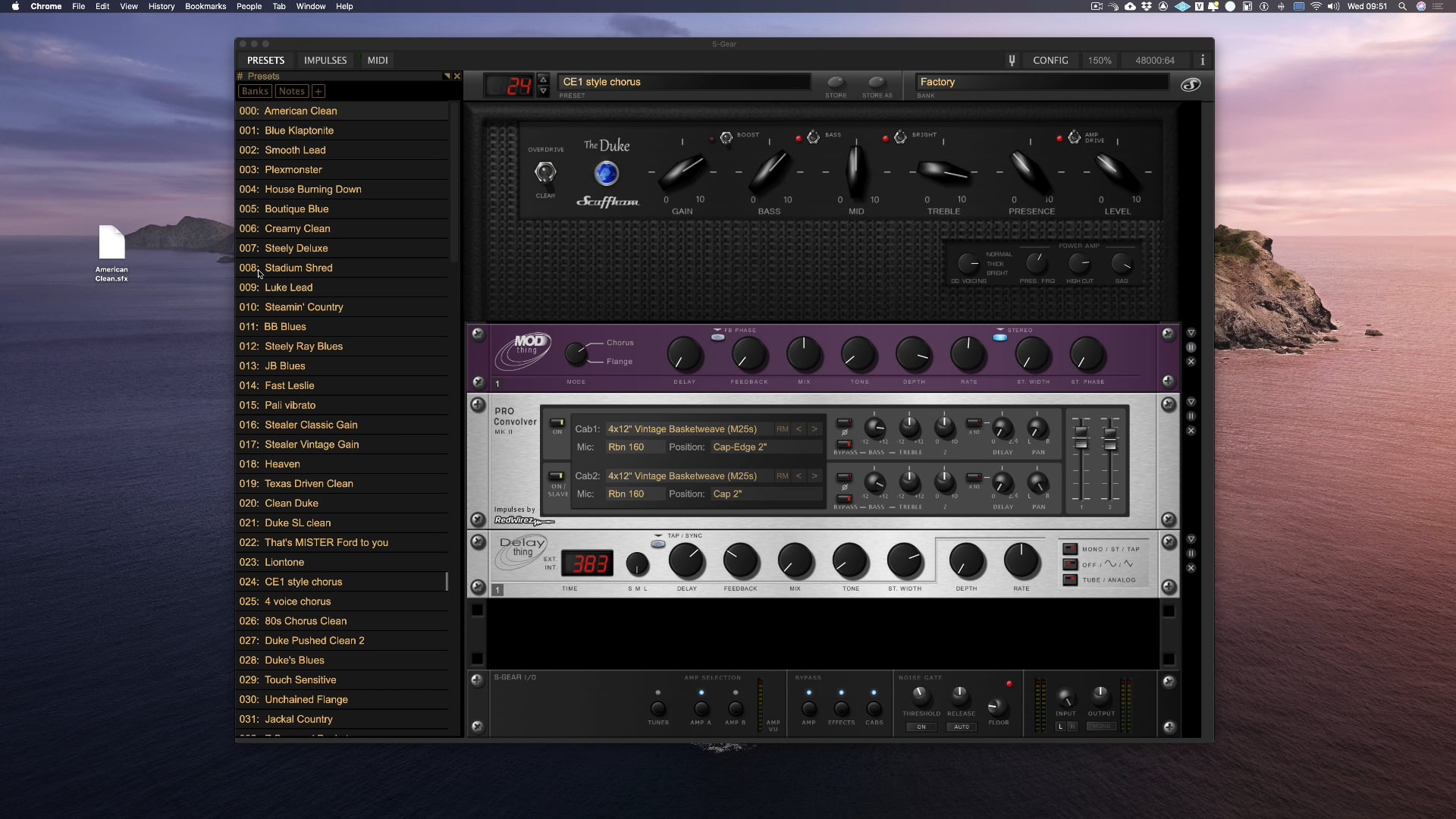The image size is (1456, 819).
Task: Close the Presets panel with X icon
Action: (x=457, y=76)
